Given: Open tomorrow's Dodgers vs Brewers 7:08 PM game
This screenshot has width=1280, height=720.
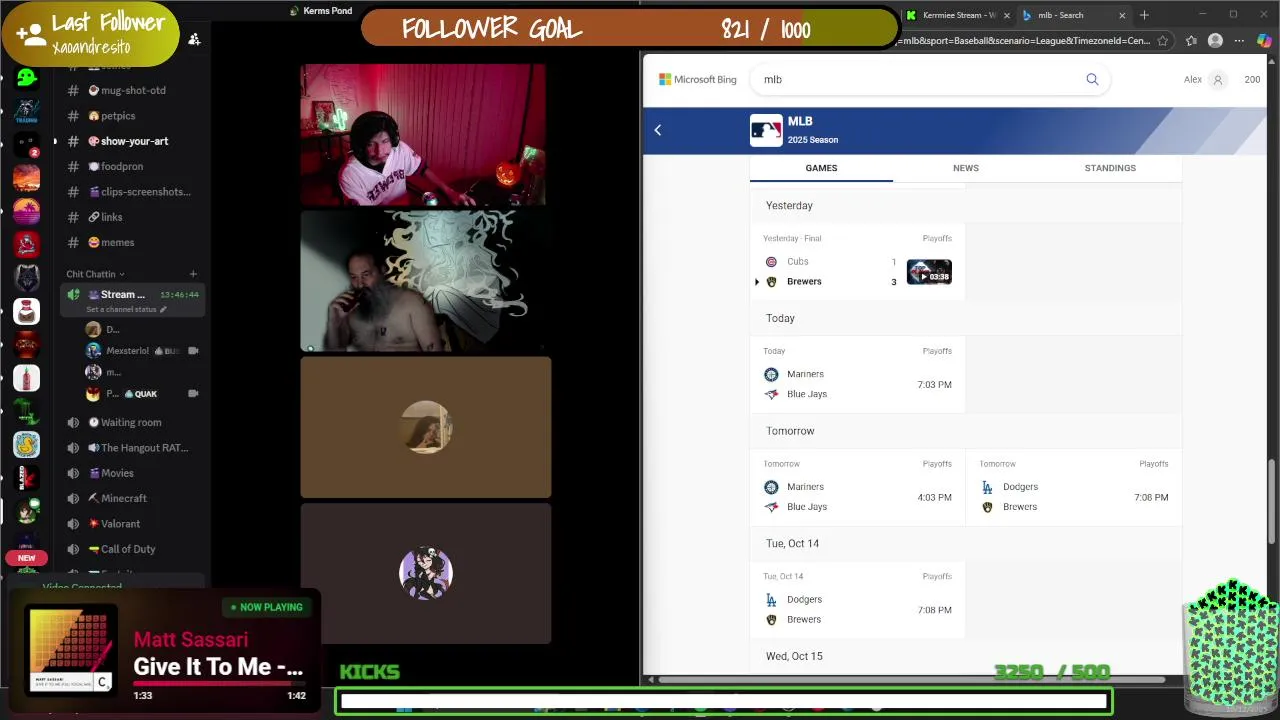Looking at the screenshot, I should click(1074, 487).
